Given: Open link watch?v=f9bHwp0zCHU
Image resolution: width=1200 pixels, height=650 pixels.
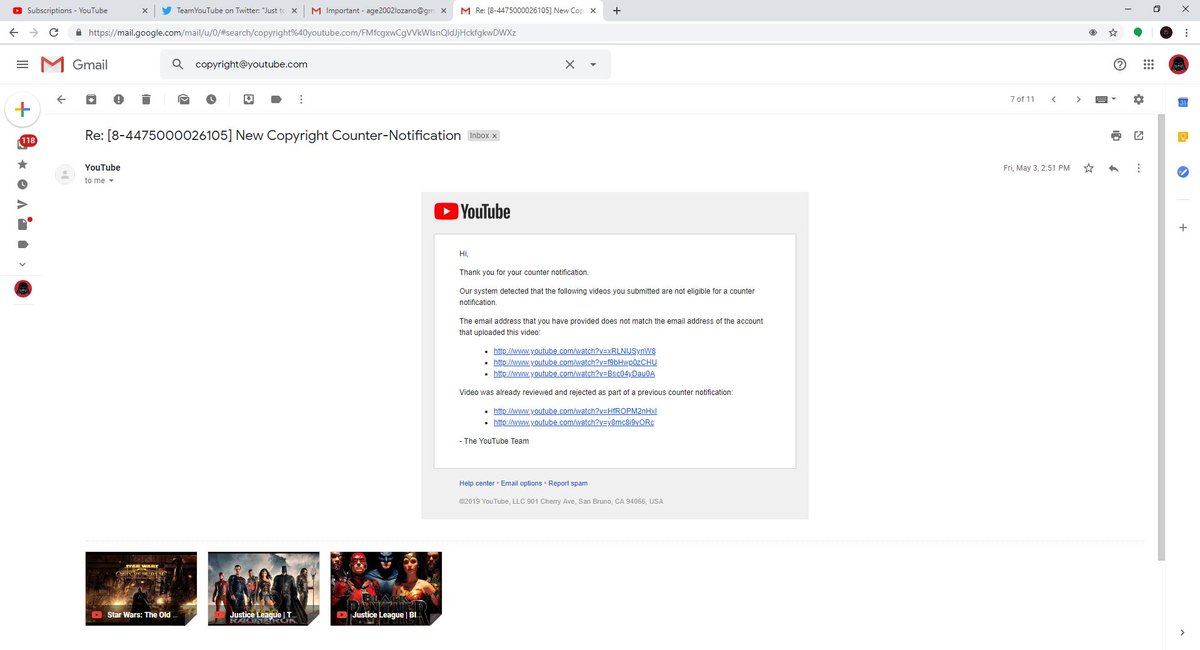Looking at the screenshot, I should click(x=575, y=362).
